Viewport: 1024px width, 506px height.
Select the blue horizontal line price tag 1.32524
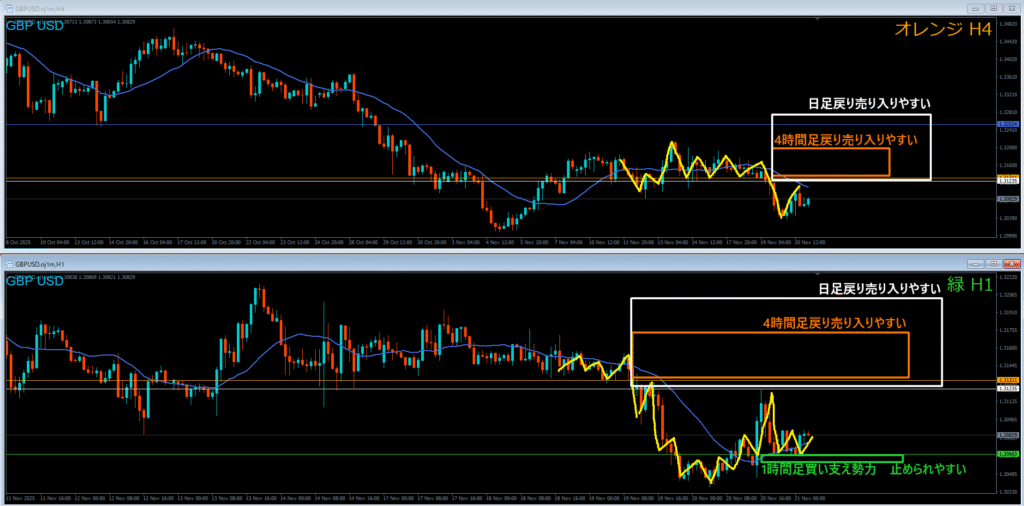(x=1007, y=124)
